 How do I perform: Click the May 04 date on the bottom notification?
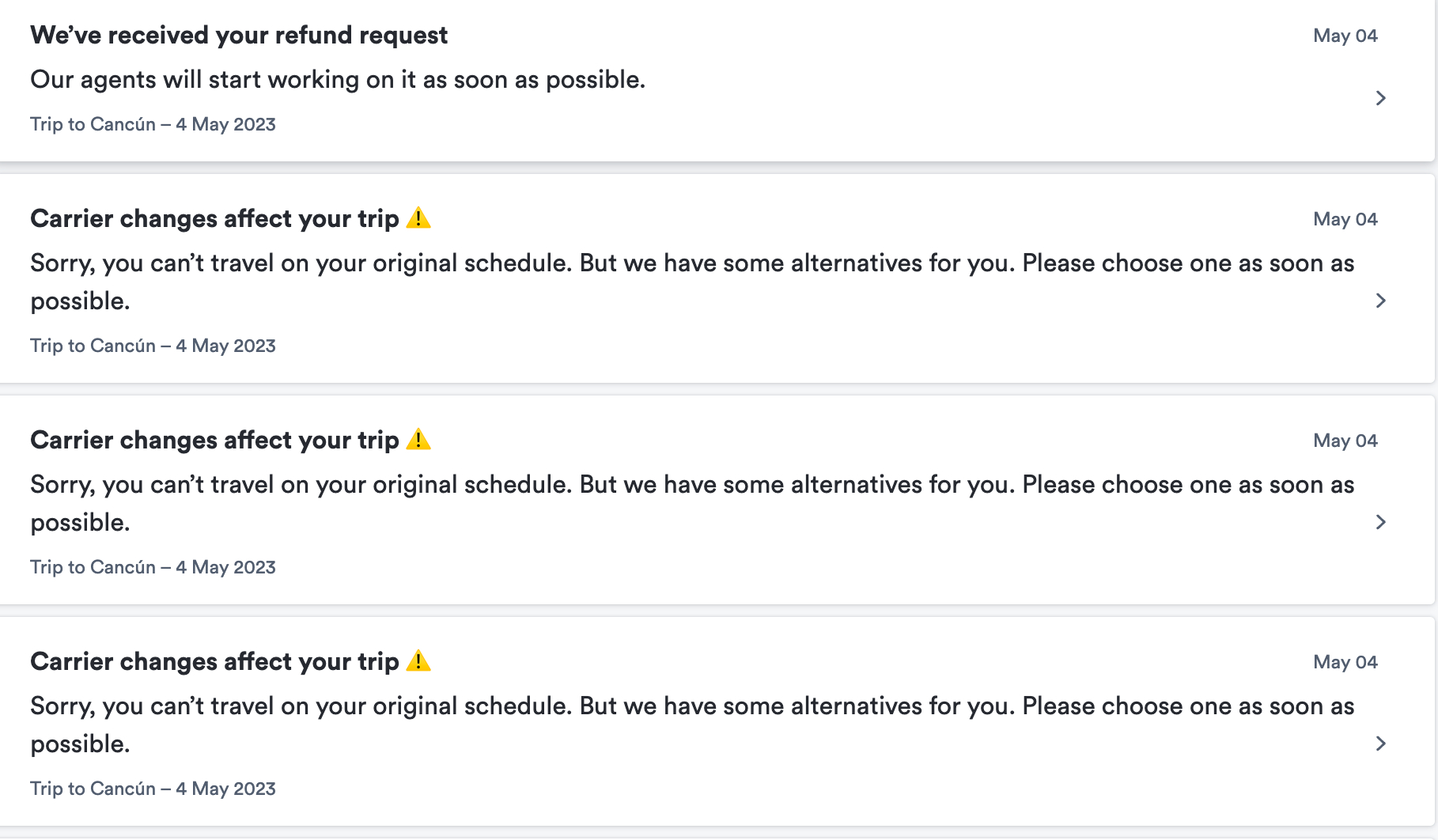tap(1345, 661)
